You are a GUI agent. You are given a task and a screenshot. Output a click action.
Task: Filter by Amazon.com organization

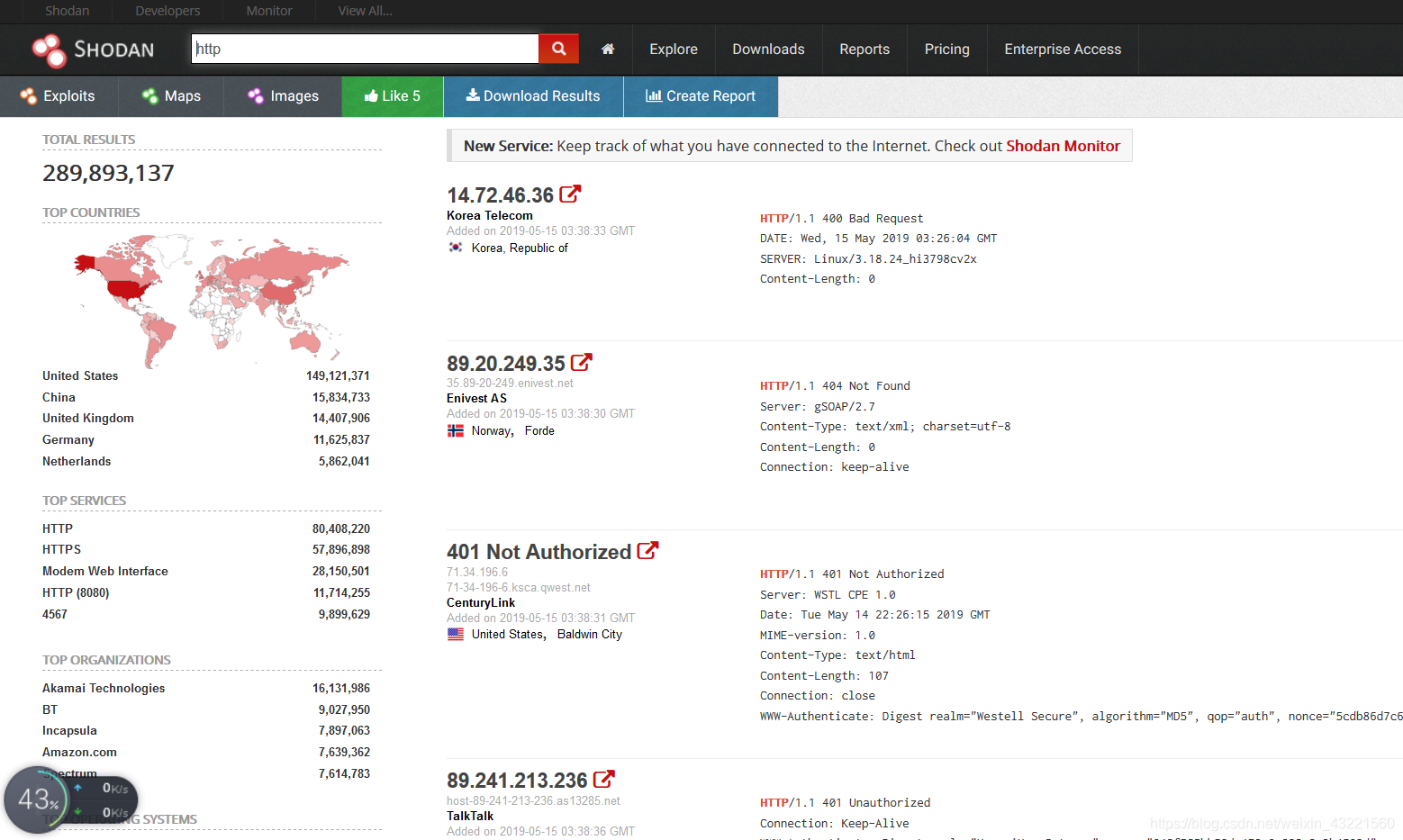point(79,752)
